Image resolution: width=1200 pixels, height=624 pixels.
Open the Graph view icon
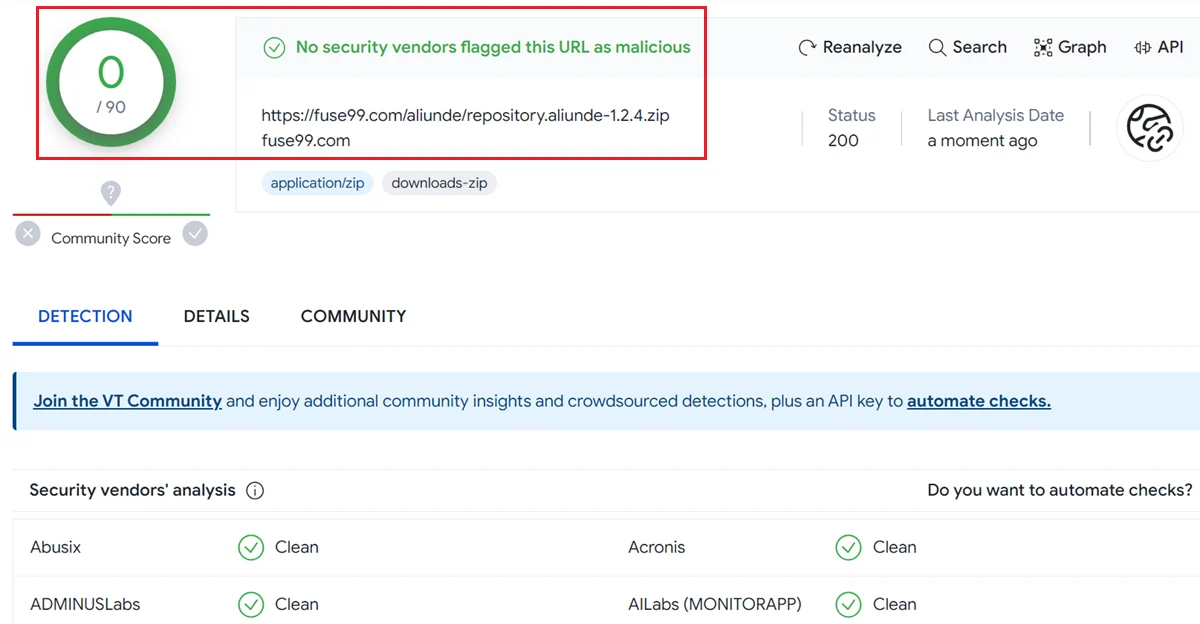coord(1043,48)
